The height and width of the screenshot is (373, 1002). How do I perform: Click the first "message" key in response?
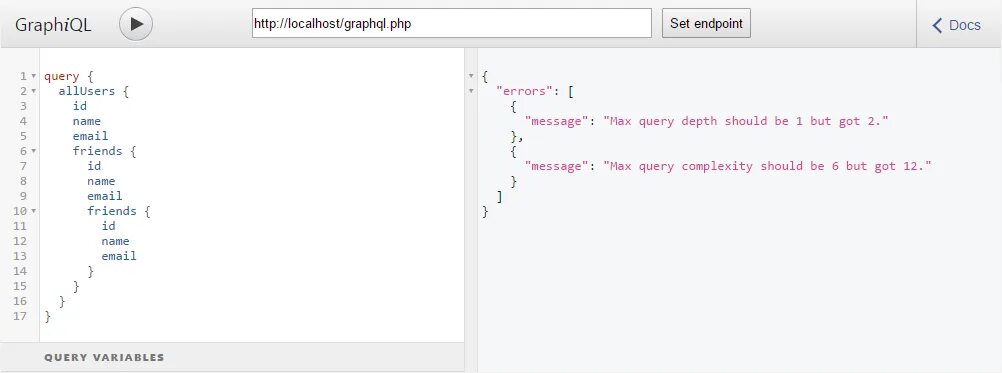click(x=556, y=121)
